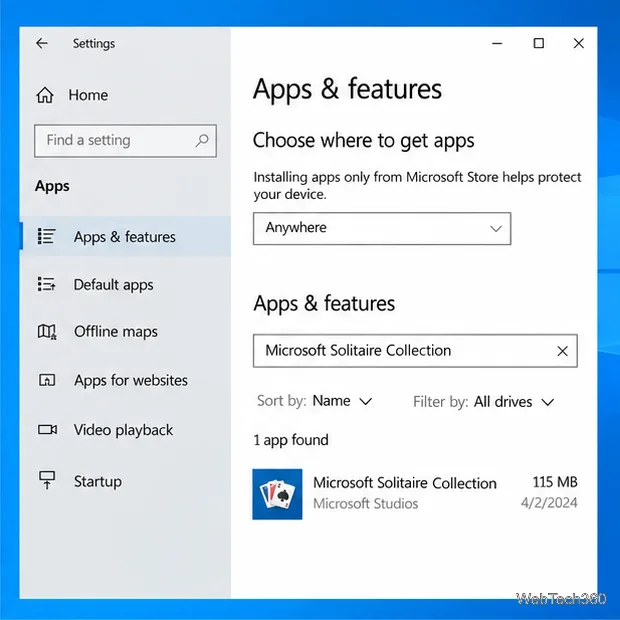Go back with the Settings back arrow
Screen dimensions: 620x620
pos(42,43)
